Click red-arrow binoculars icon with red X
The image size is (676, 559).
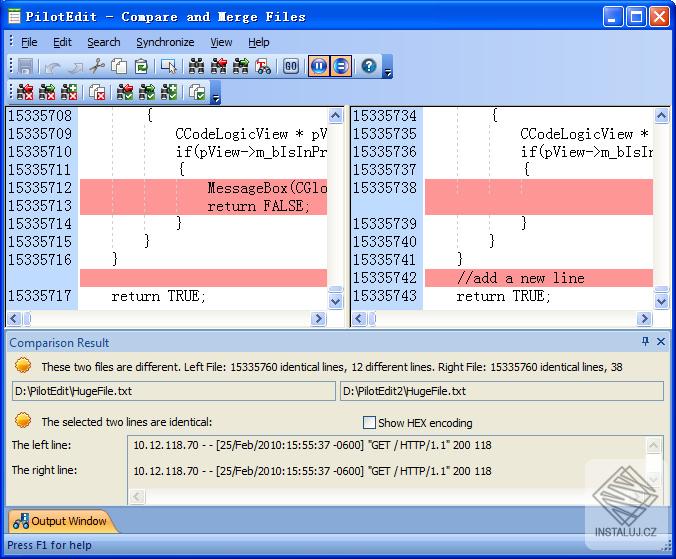[25, 92]
